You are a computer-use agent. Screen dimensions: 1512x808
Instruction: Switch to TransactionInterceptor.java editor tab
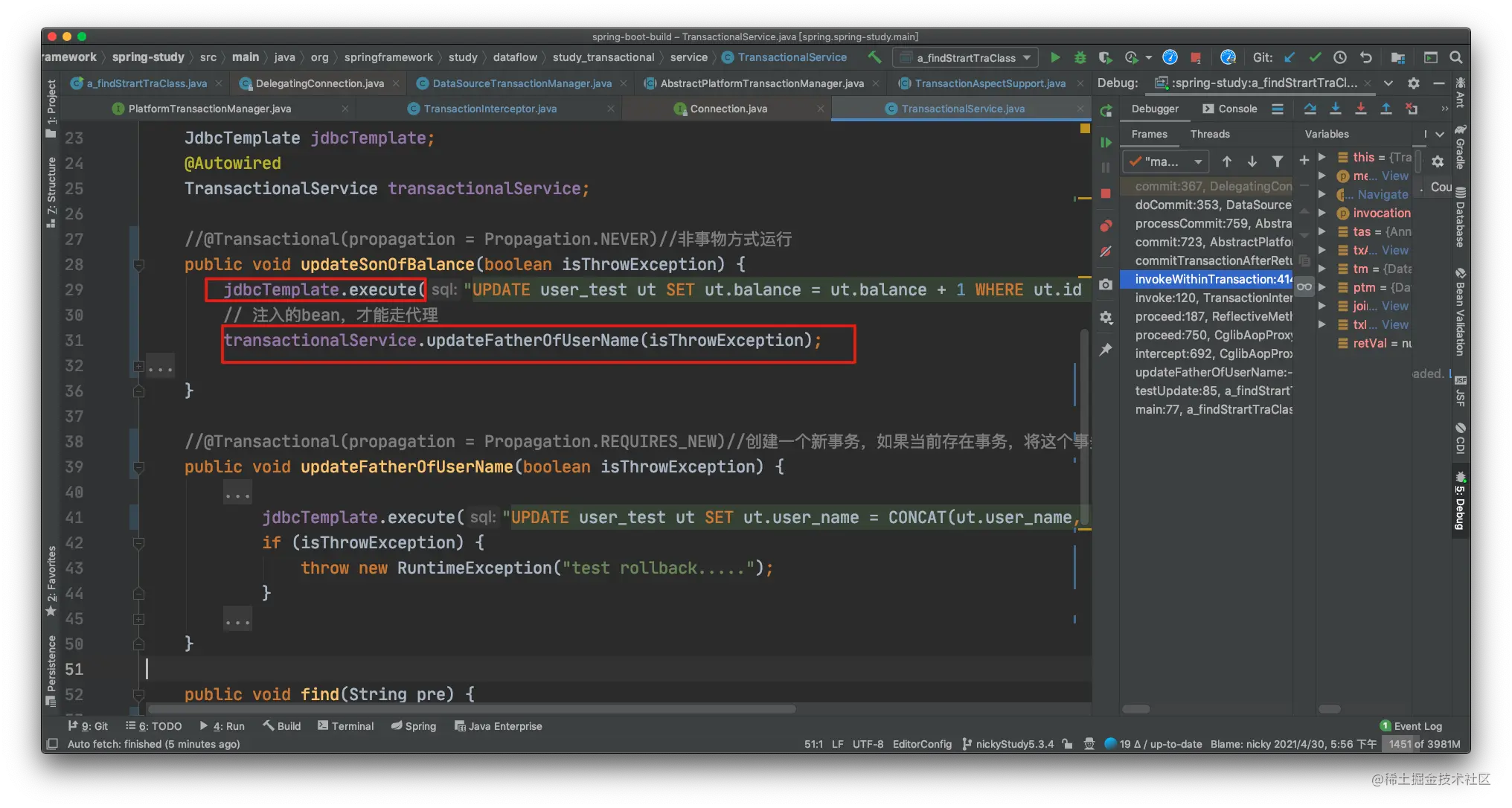(490, 109)
